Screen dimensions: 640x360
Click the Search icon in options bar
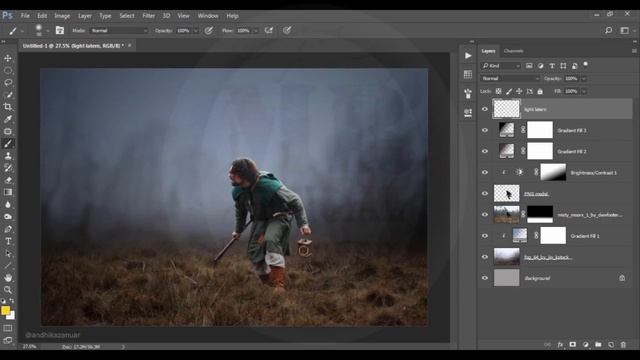[x=608, y=30]
